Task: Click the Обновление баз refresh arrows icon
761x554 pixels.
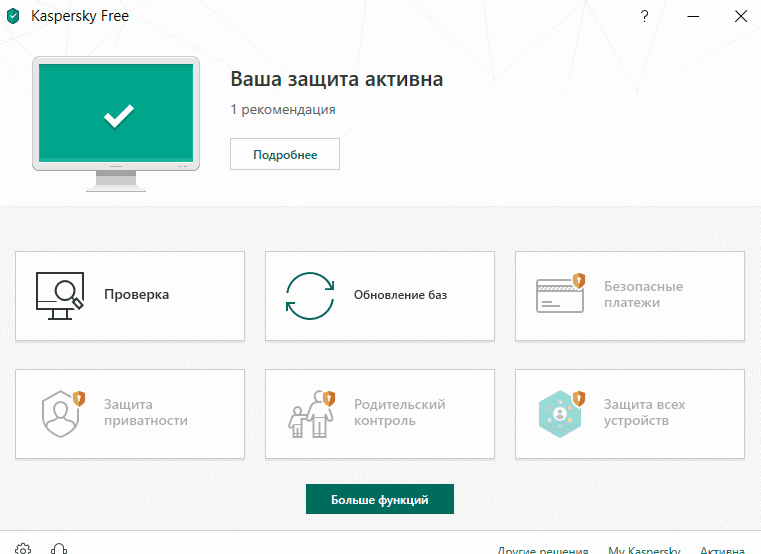Action: [310, 296]
